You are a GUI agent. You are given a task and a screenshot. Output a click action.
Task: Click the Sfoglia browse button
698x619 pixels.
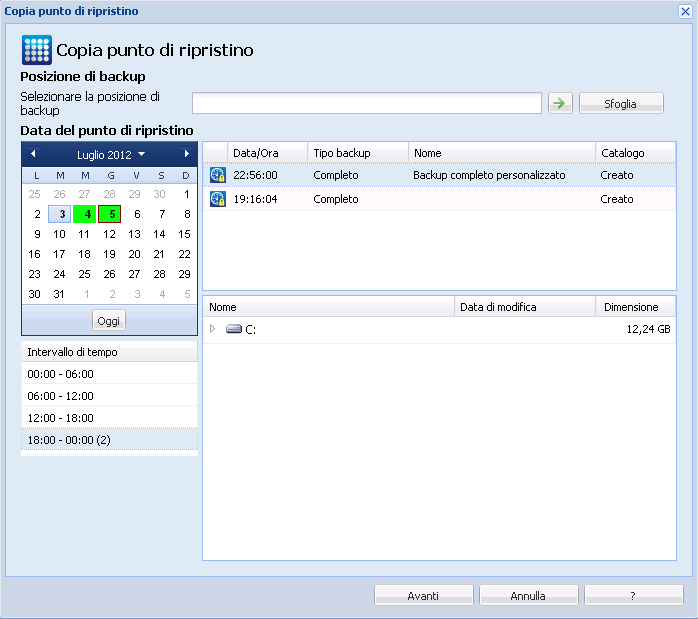pyautogui.click(x=620, y=104)
